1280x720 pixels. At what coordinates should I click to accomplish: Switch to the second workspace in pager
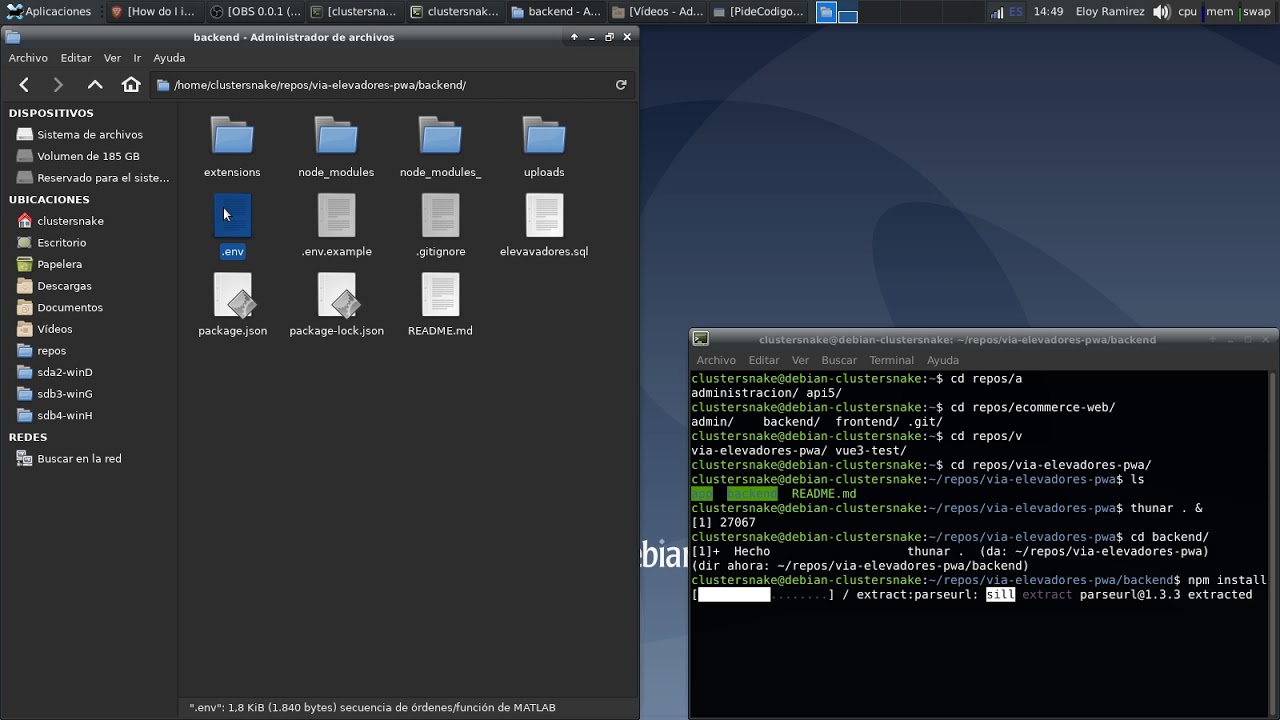[847, 13]
